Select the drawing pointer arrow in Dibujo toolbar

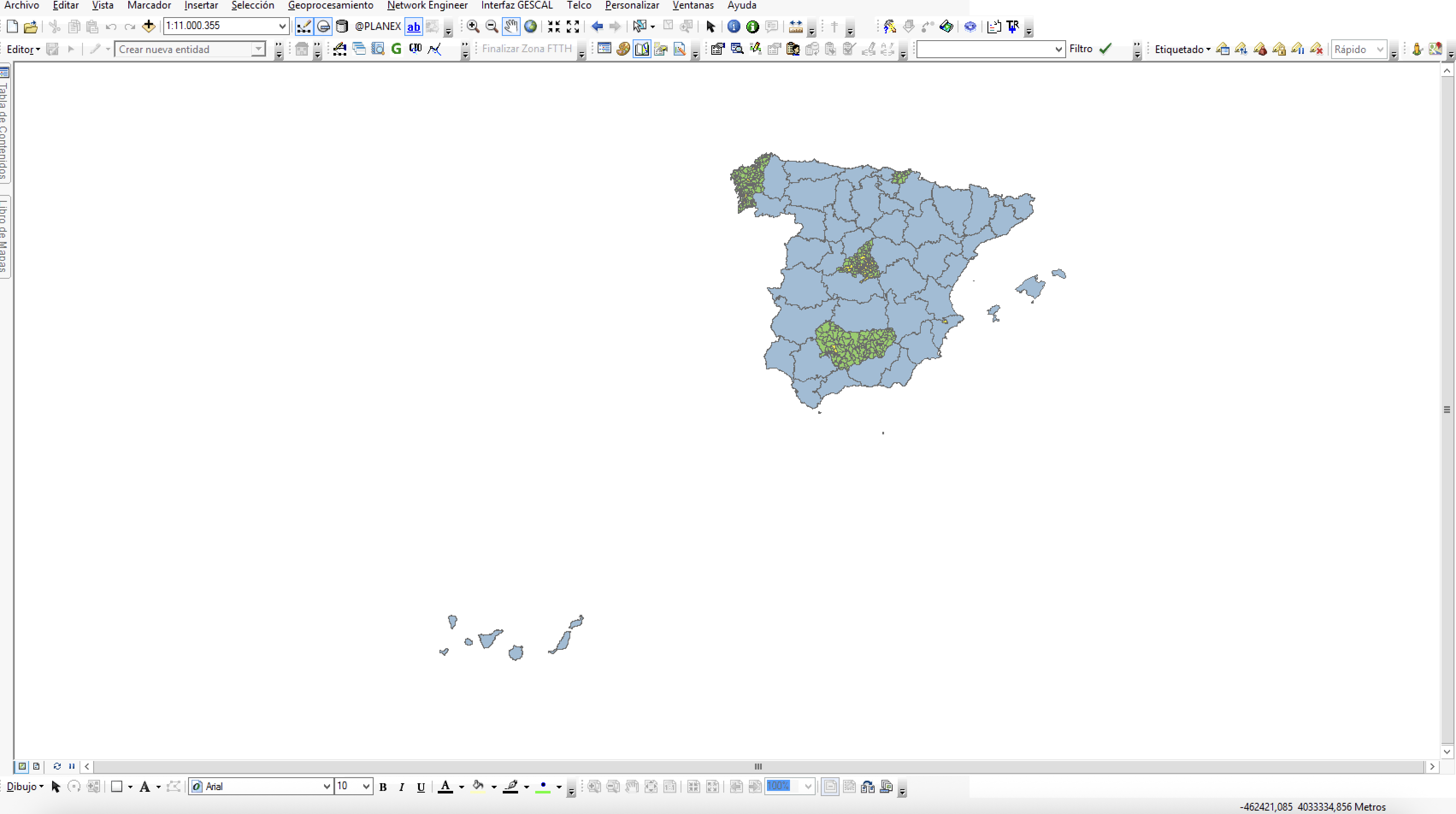click(56, 786)
